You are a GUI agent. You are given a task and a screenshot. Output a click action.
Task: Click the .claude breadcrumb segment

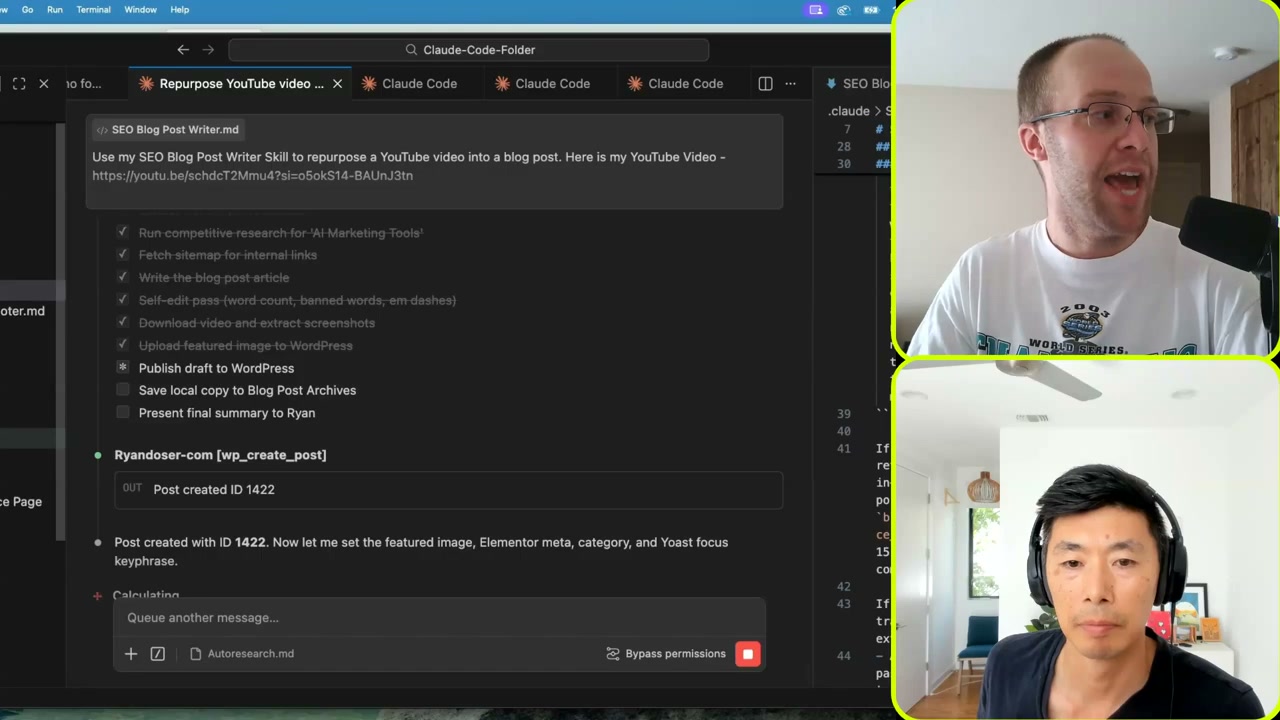(x=849, y=111)
